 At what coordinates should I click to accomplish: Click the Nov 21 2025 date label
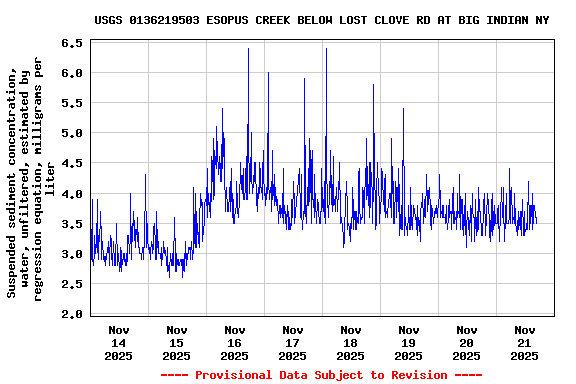[x=525, y=343]
